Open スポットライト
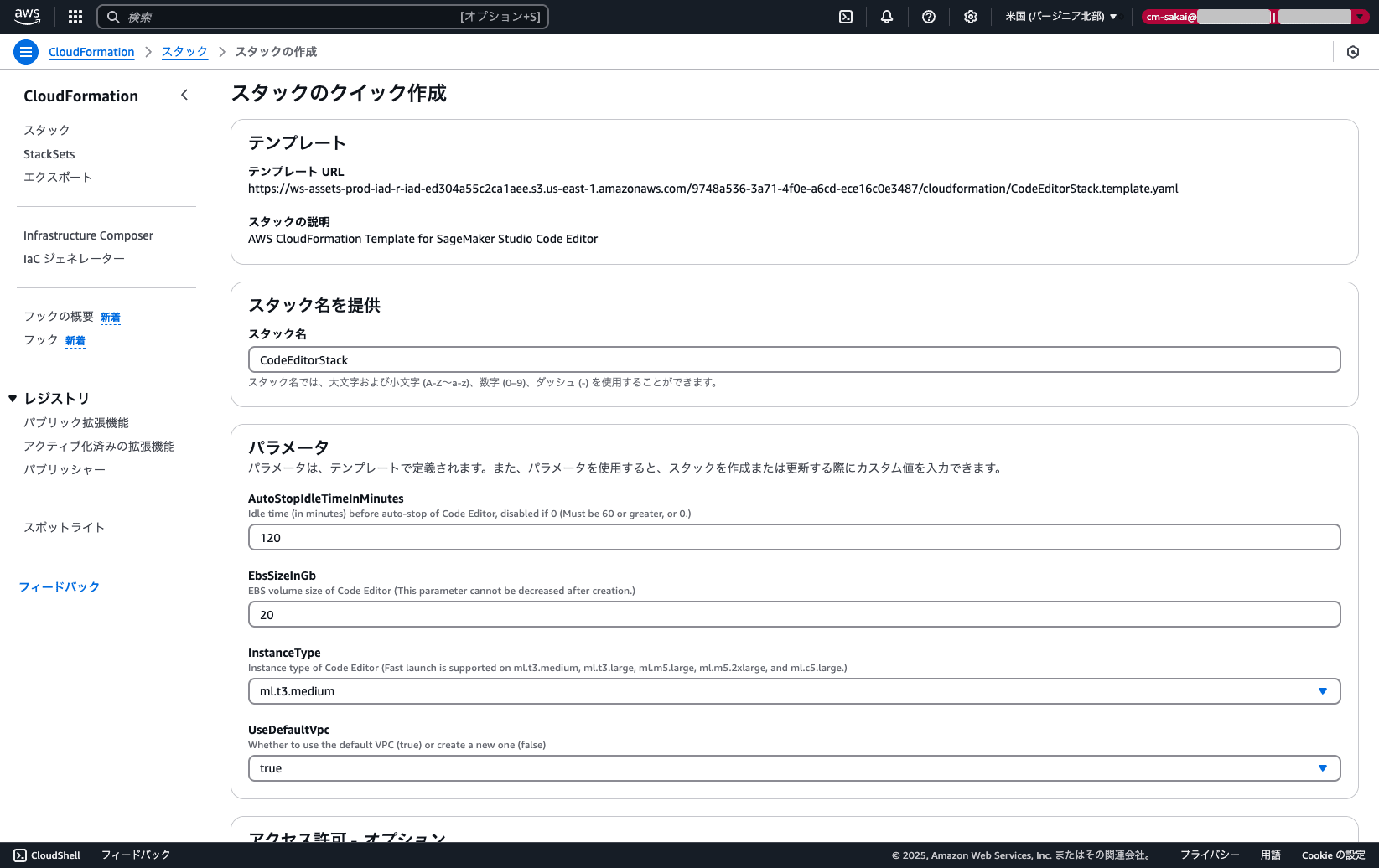 [65, 527]
